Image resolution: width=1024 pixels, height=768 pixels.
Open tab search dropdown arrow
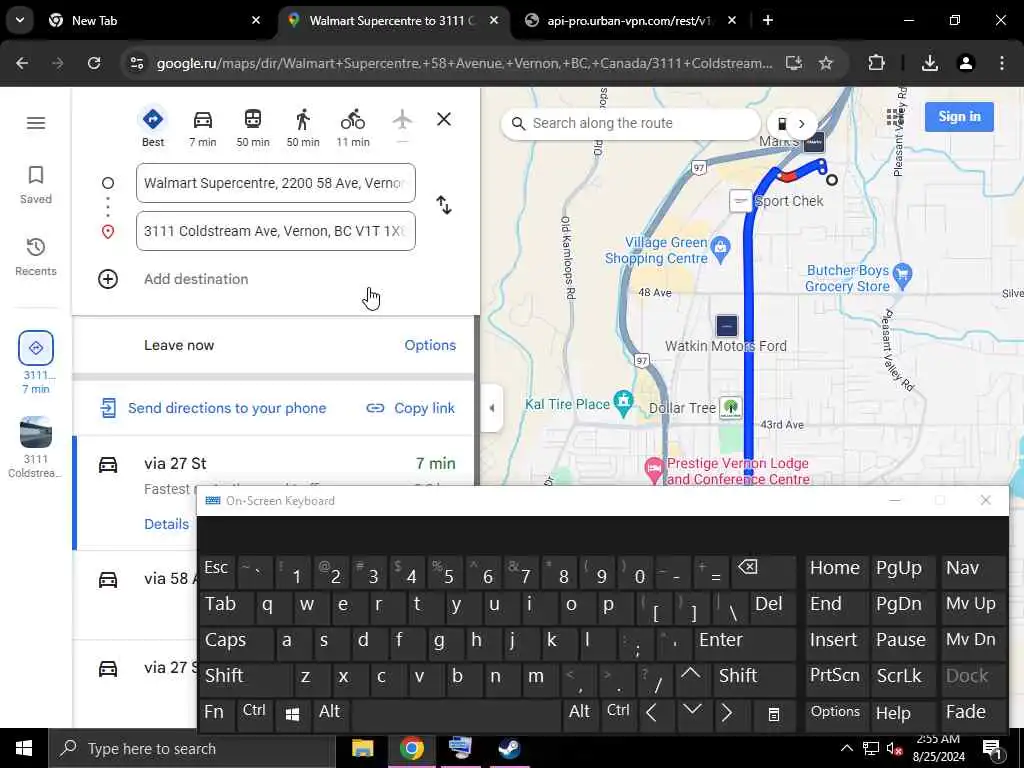pos(20,20)
